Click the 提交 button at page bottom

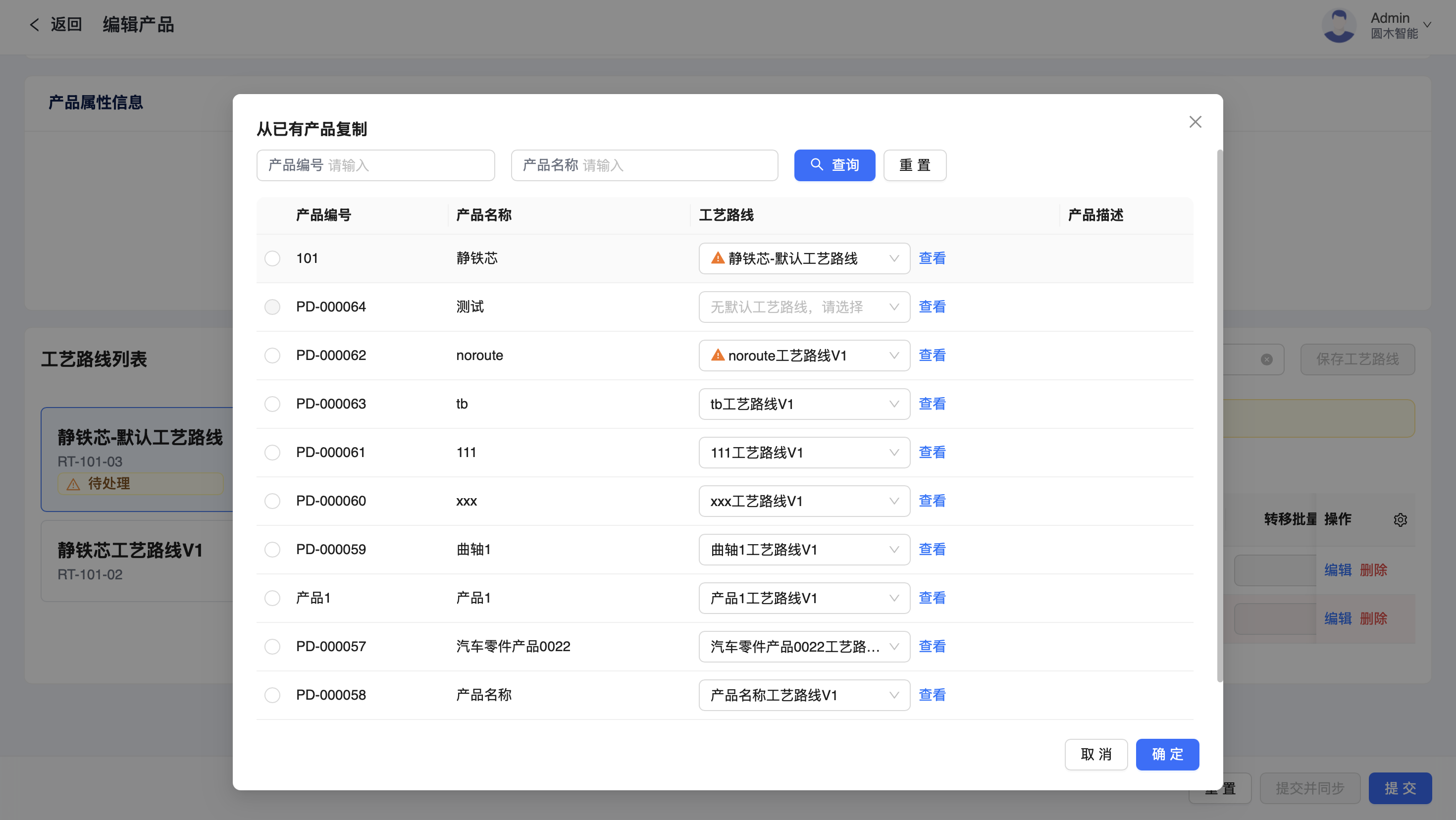tap(1400, 788)
